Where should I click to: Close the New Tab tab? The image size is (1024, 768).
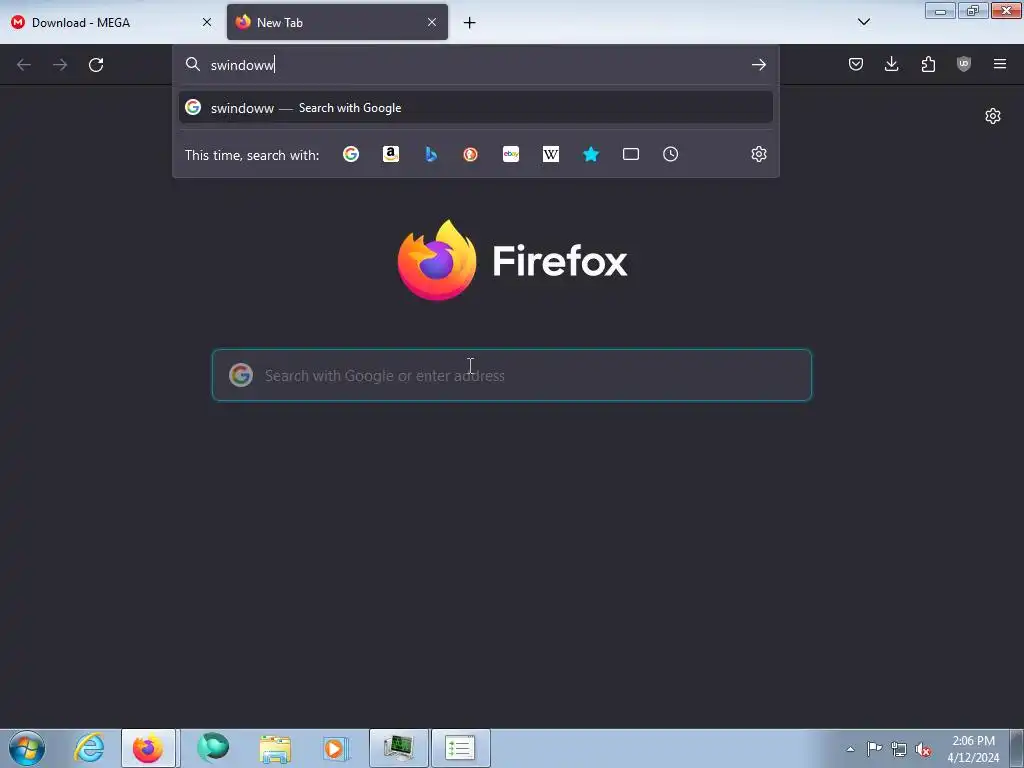coord(432,22)
